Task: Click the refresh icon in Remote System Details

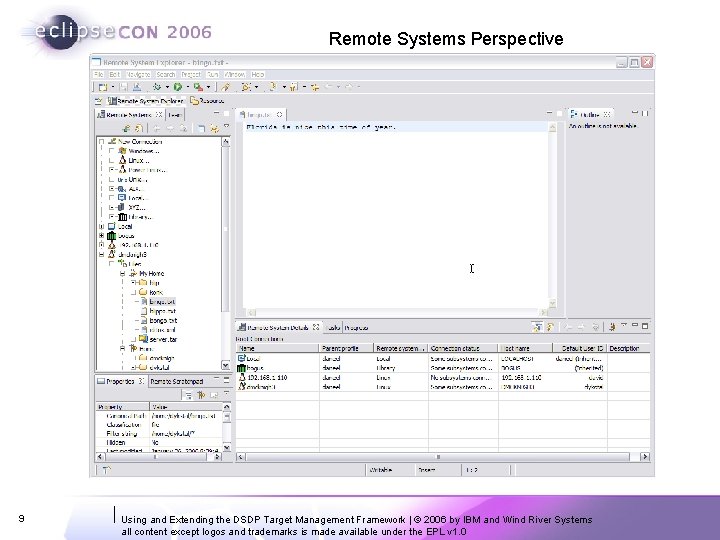Action: tap(550, 327)
